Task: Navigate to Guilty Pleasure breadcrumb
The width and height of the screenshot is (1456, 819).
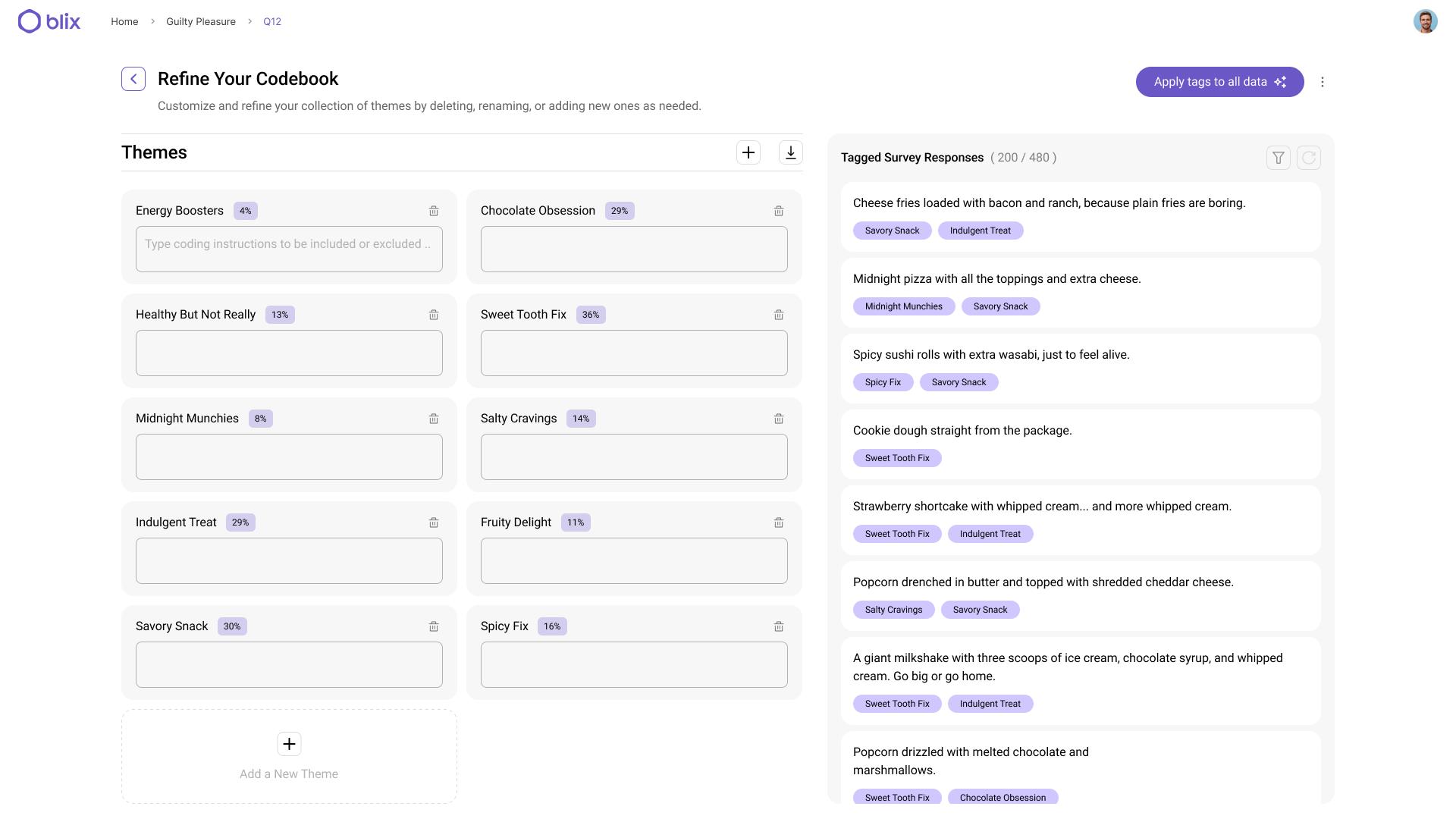Action: point(201,21)
